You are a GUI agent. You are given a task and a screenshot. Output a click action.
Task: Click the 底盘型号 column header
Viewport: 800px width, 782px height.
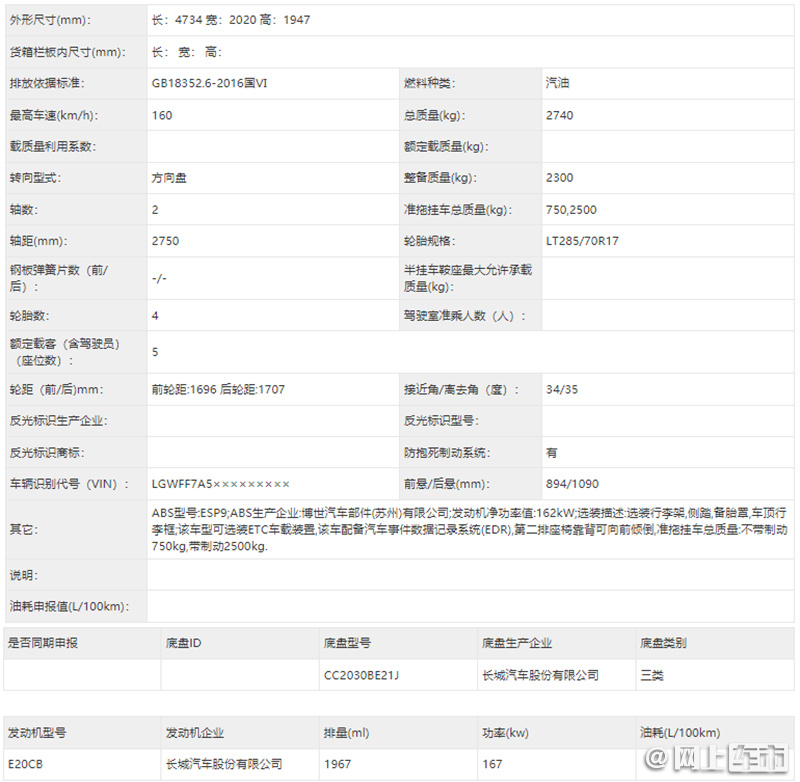click(x=347, y=643)
